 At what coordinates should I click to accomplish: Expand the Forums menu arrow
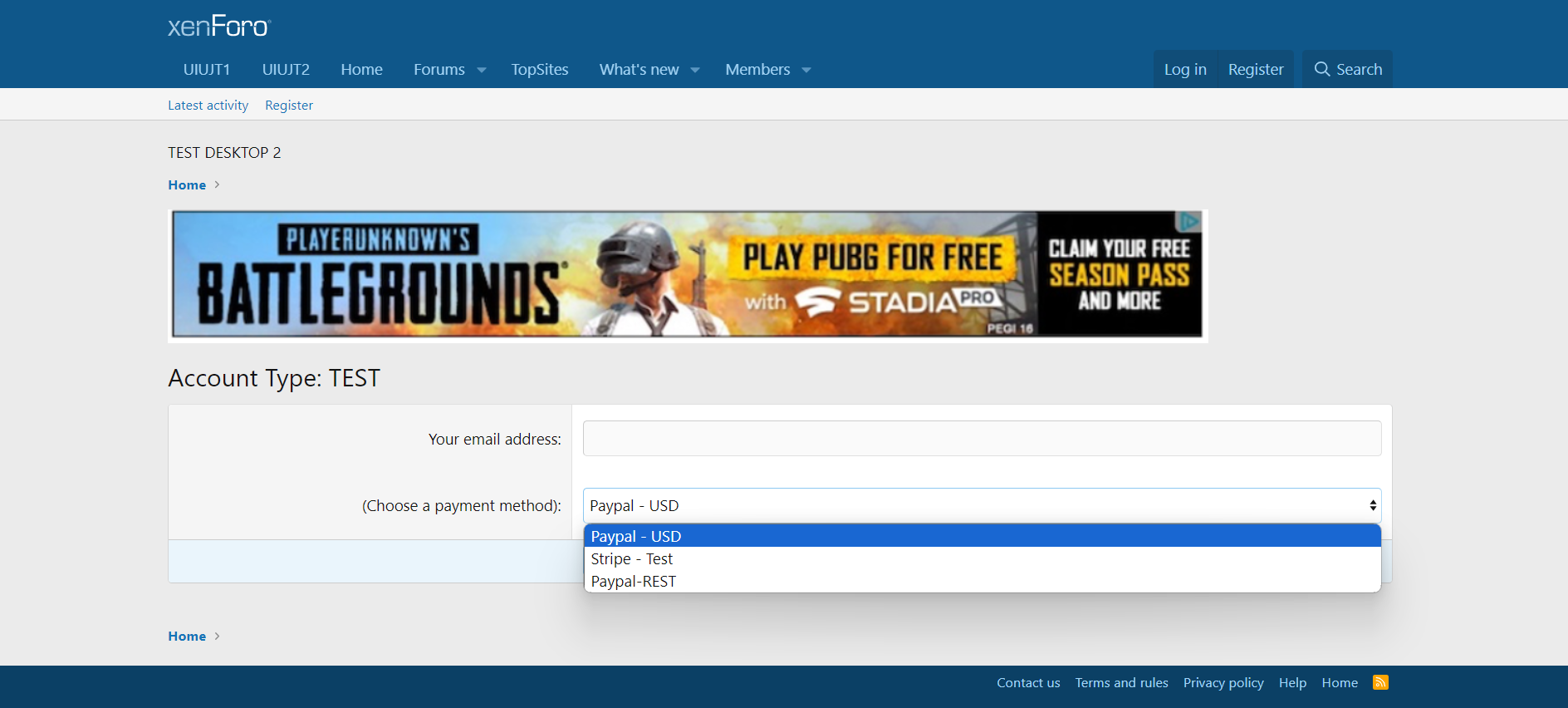coord(482,70)
